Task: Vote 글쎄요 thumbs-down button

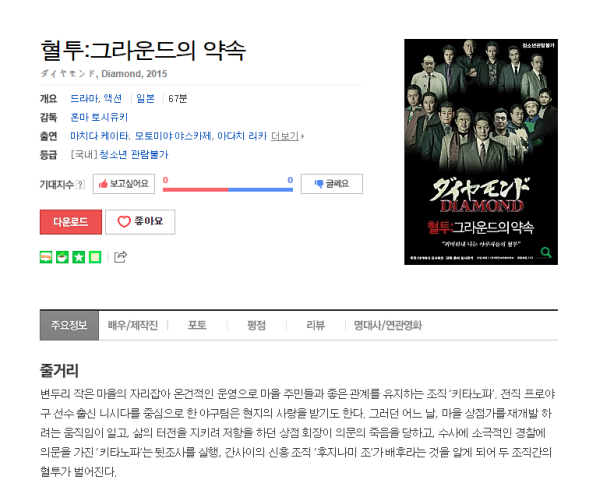Action: coord(332,184)
